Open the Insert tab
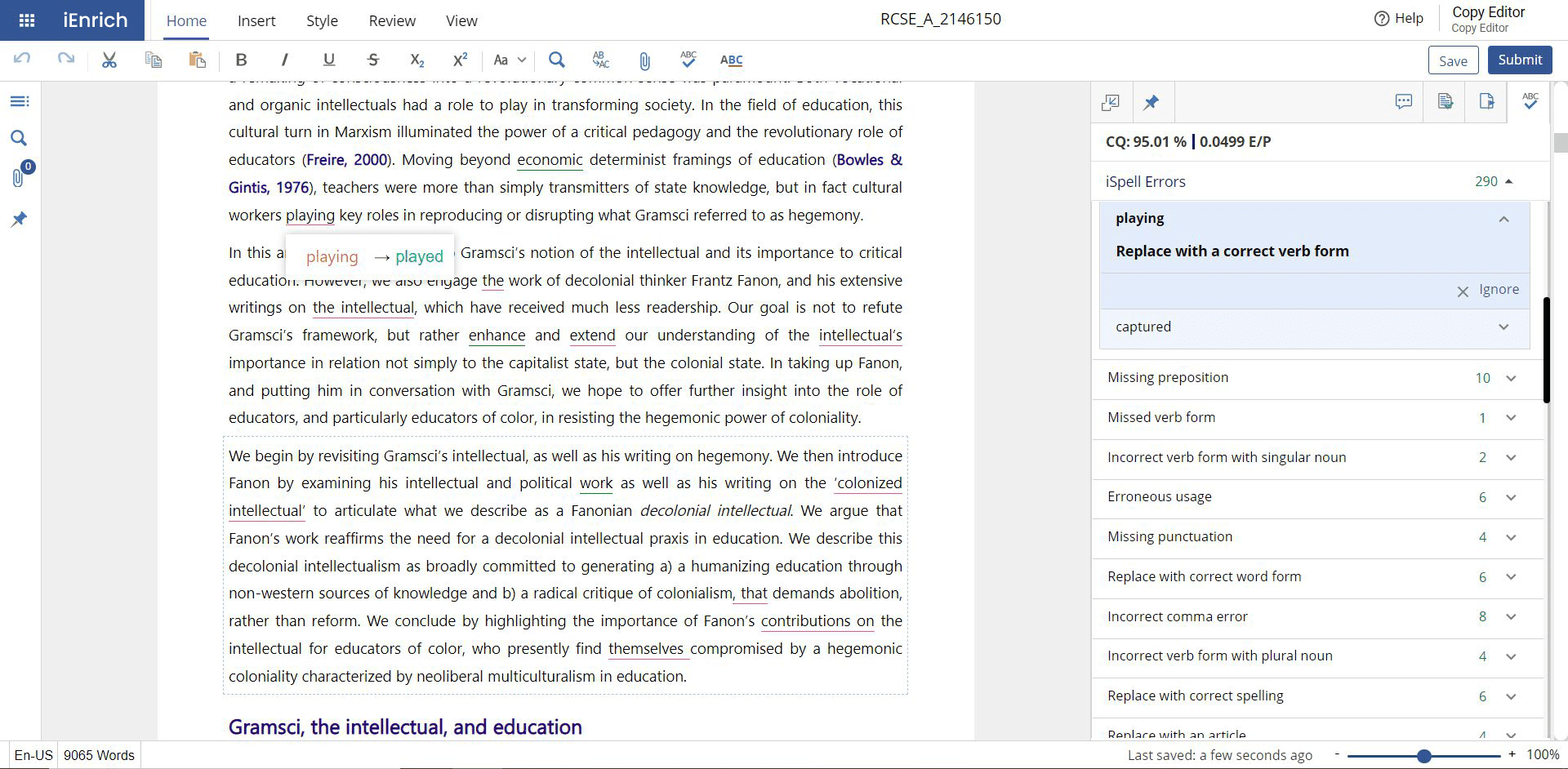Viewport: 1568px width, 769px height. (x=256, y=21)
